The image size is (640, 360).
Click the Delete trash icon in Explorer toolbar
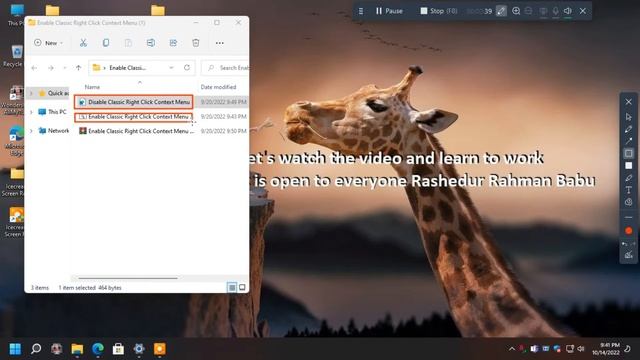(x=196, y=43)
